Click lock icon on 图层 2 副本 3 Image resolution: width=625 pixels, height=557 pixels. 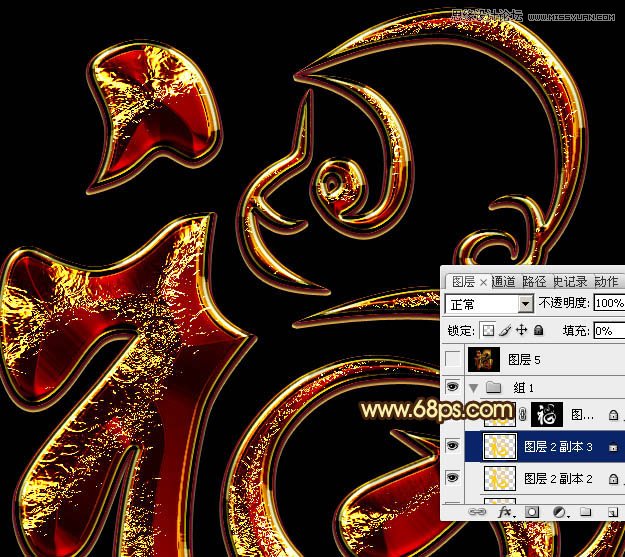613,447
